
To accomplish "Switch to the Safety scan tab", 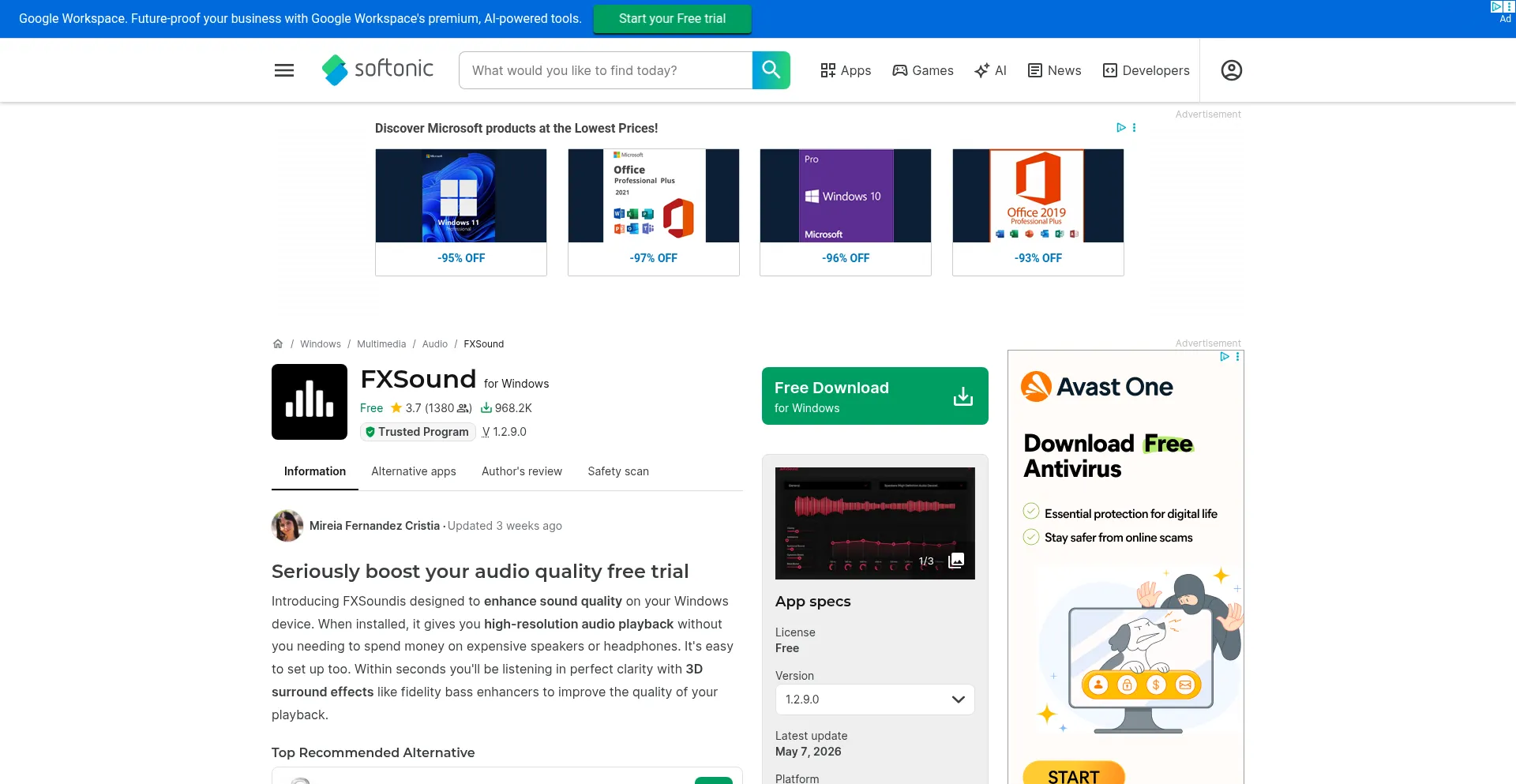I will coord(618,471).
